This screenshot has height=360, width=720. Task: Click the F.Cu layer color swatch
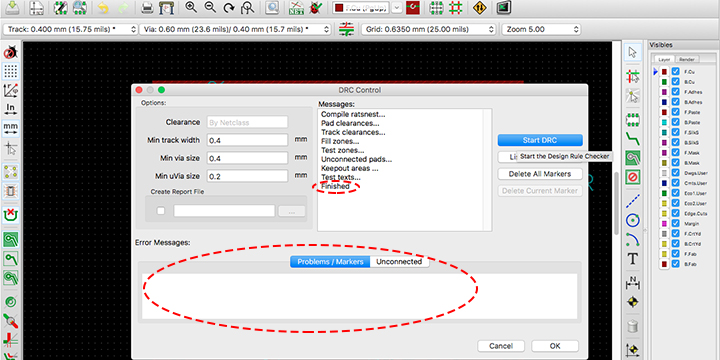pos(664,72)
